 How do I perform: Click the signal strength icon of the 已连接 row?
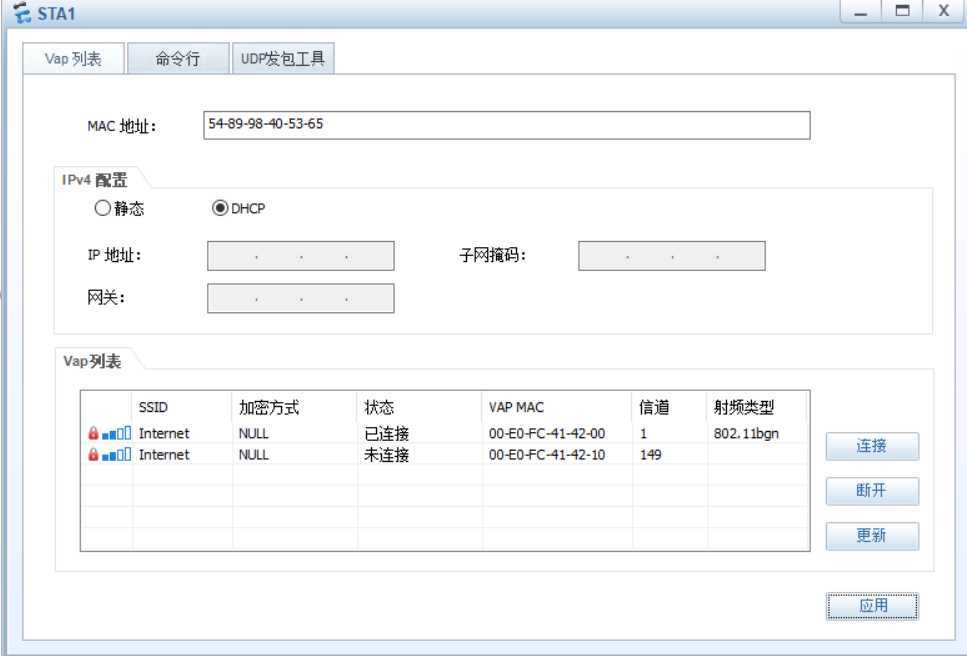click(117, 433)
